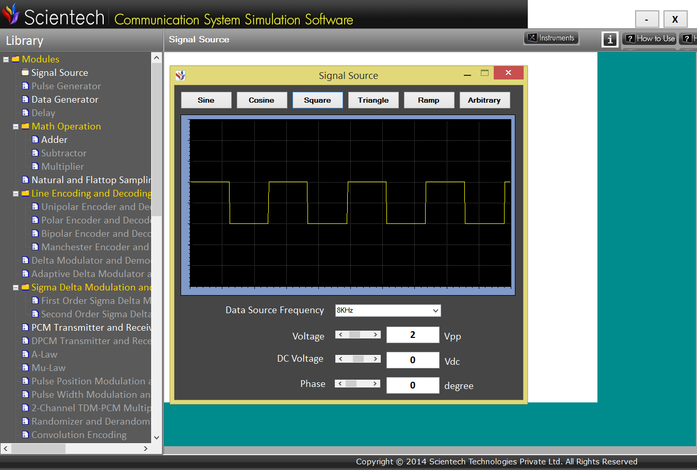The width and height of the screenshot is (697, 470).
Task: Choose the Square waveform button
Action: pyautogui.click(x=317, y=100)
